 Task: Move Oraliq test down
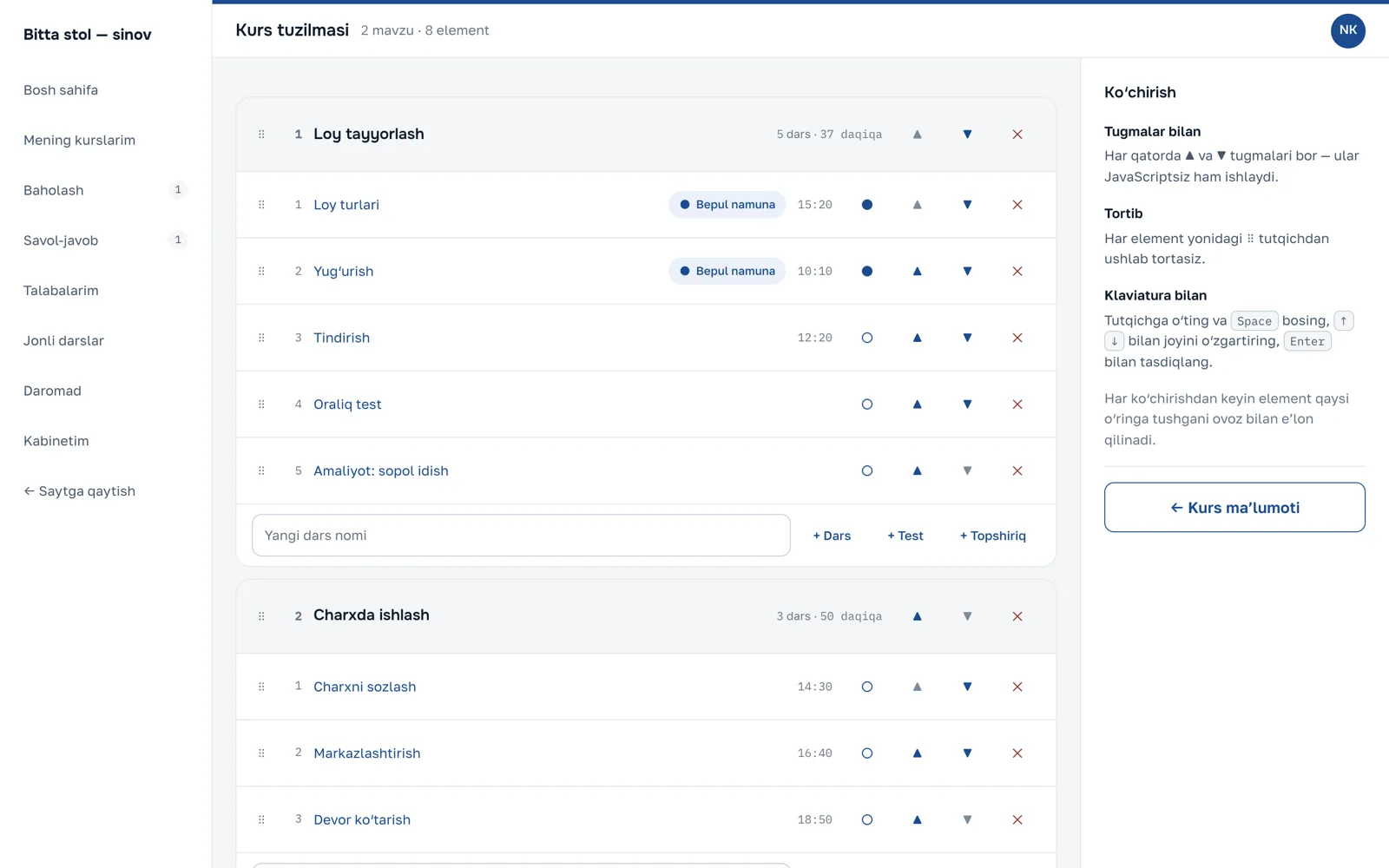point(967,404)
